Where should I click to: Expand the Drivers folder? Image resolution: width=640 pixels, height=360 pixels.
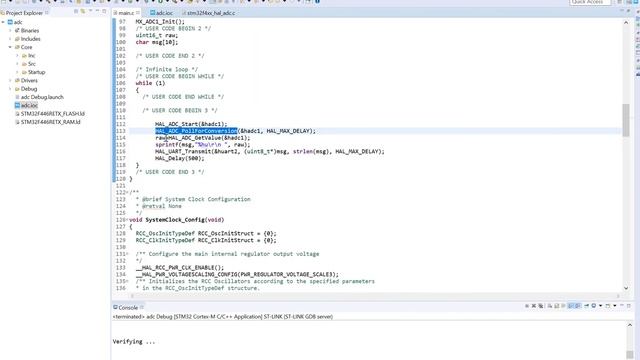pos(10,80)
